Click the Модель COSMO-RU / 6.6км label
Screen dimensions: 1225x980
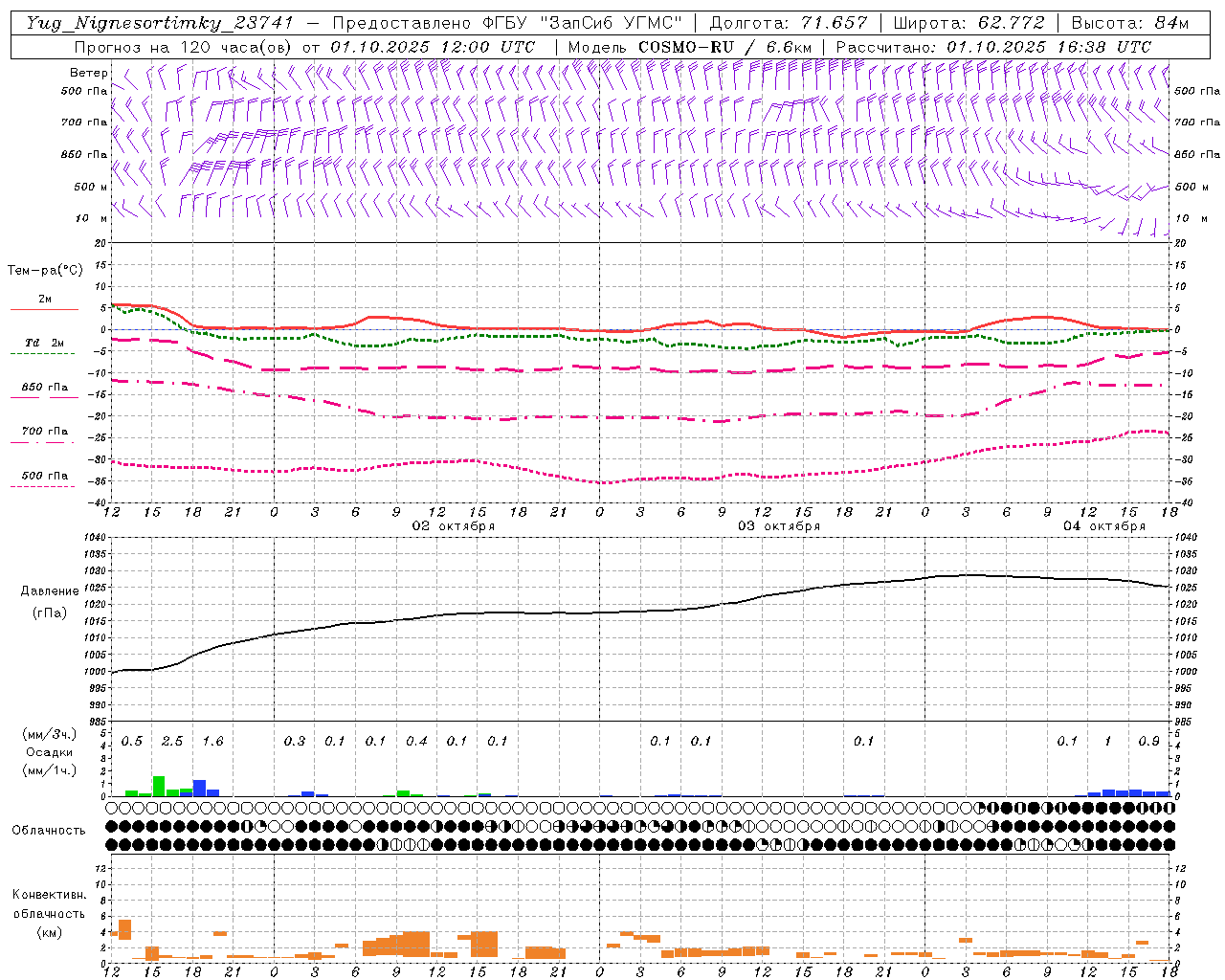coord(689,47)
